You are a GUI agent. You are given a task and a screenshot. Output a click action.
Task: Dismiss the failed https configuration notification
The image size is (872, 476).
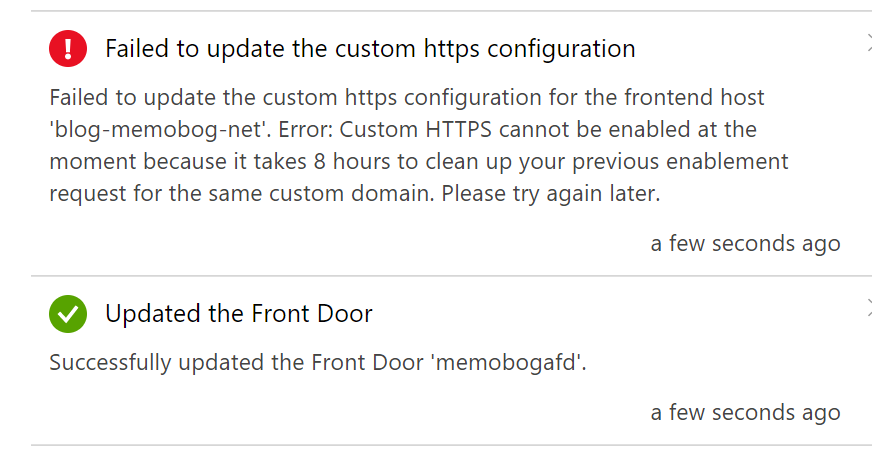tap(868, 43)
